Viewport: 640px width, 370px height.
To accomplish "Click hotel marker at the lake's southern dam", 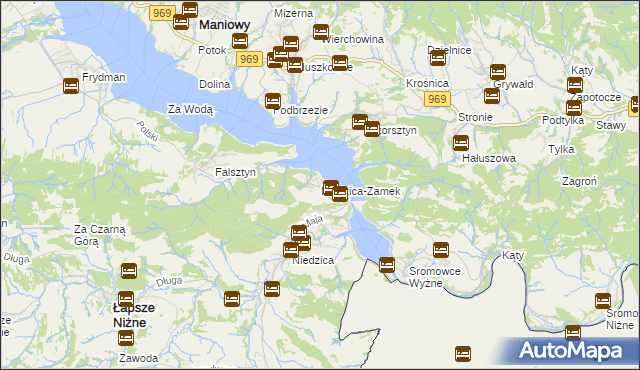I will tap(387, 265).
